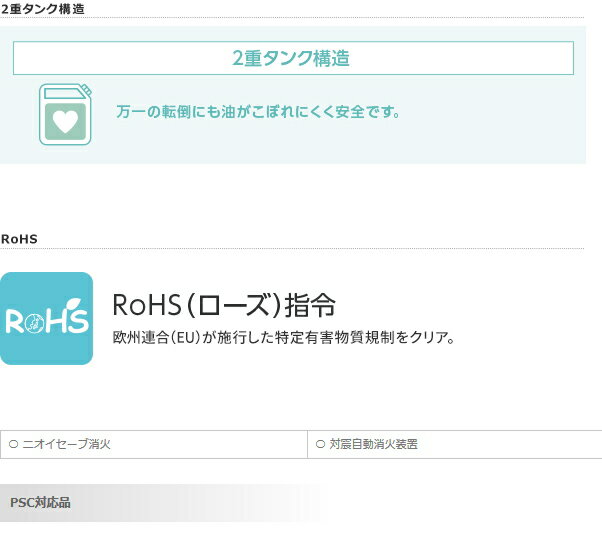Screen dimensions: 602x535
Task: Select the 対震自動消火装置 label text
Action: click(x=374, y=443)
